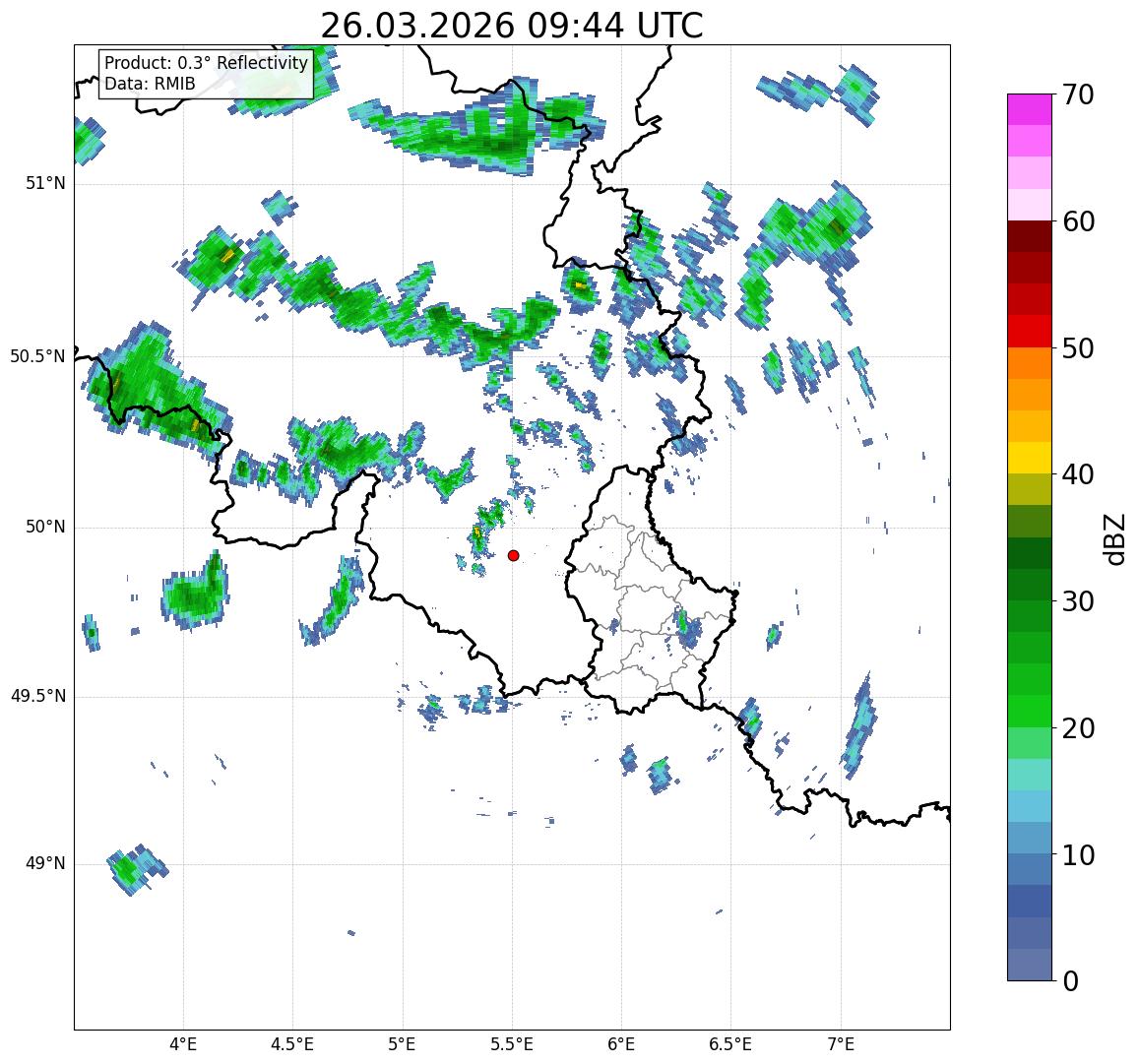
Task: Click the yellow 40 dBZ colorbar segment
Action: [1030, 459]
